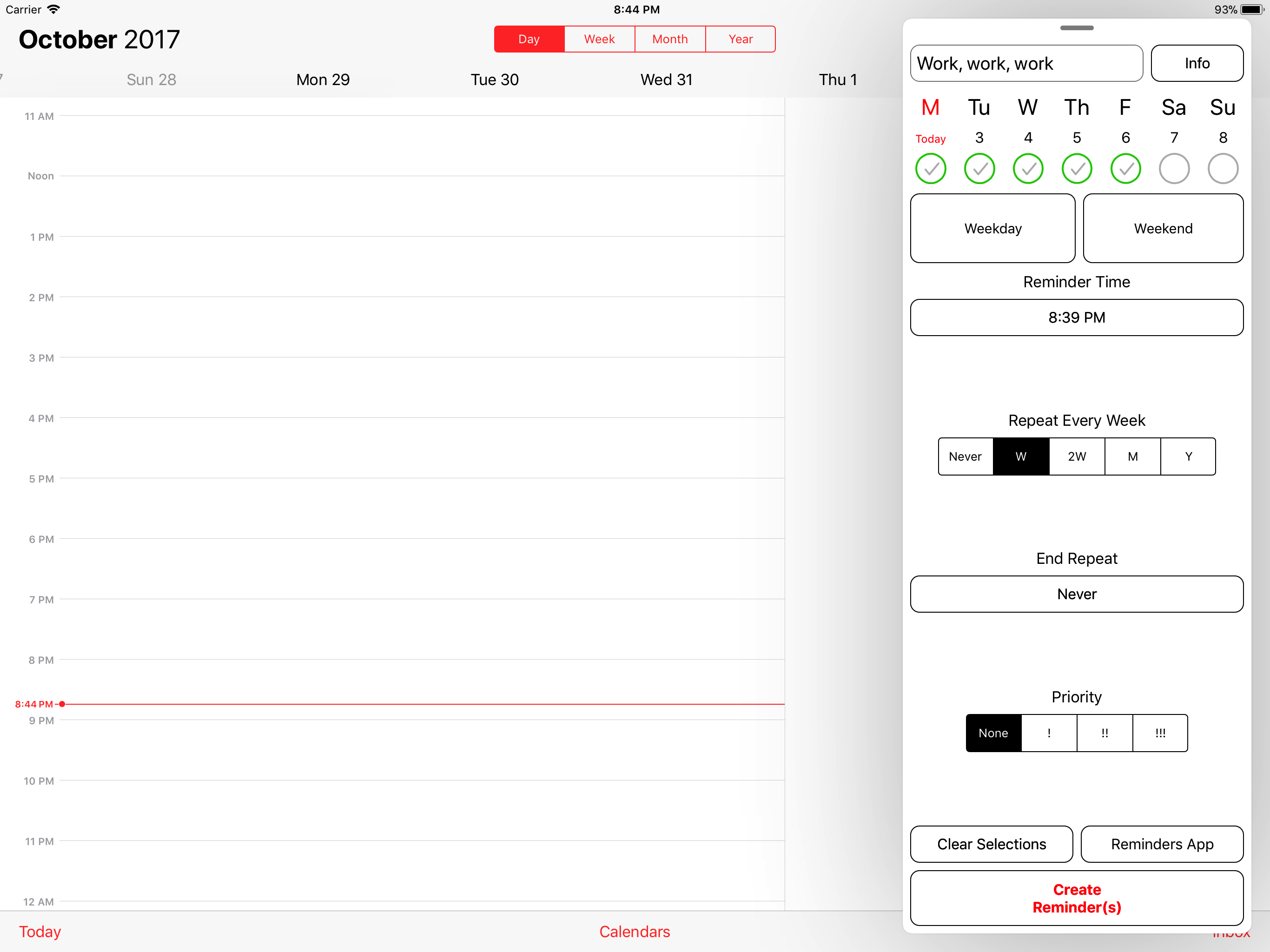
Task: Set priority to None
Action: tap(993, 733)
